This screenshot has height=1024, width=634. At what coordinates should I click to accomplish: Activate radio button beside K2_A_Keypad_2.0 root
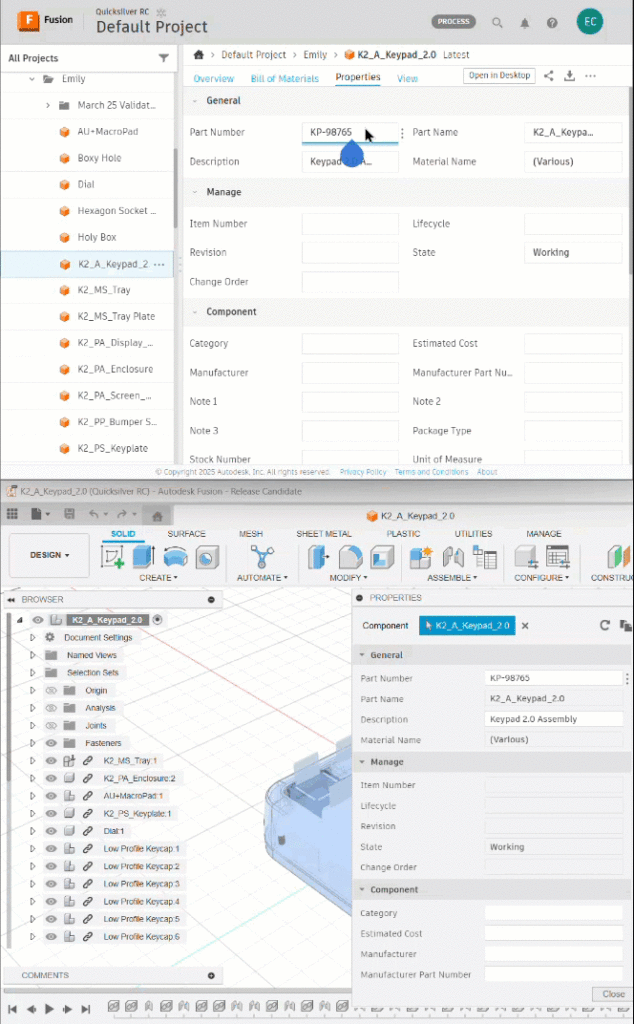tap(157, 620)
